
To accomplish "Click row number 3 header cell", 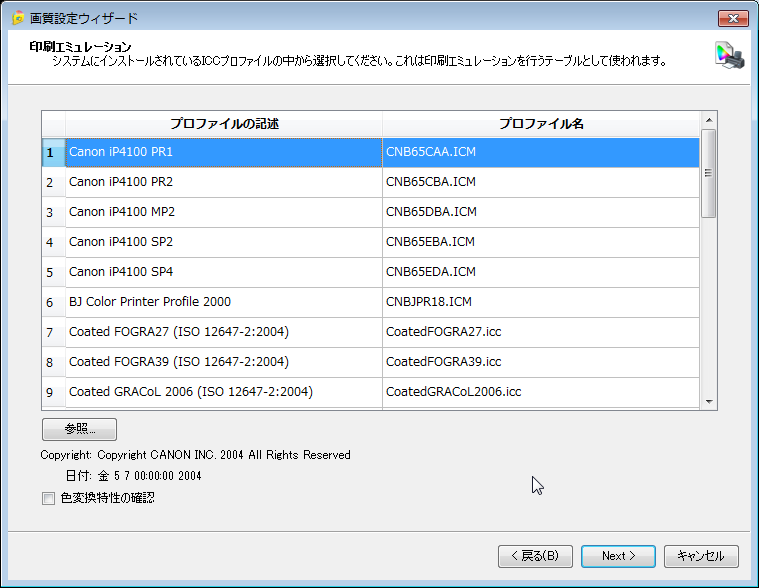I will point(50,212).
